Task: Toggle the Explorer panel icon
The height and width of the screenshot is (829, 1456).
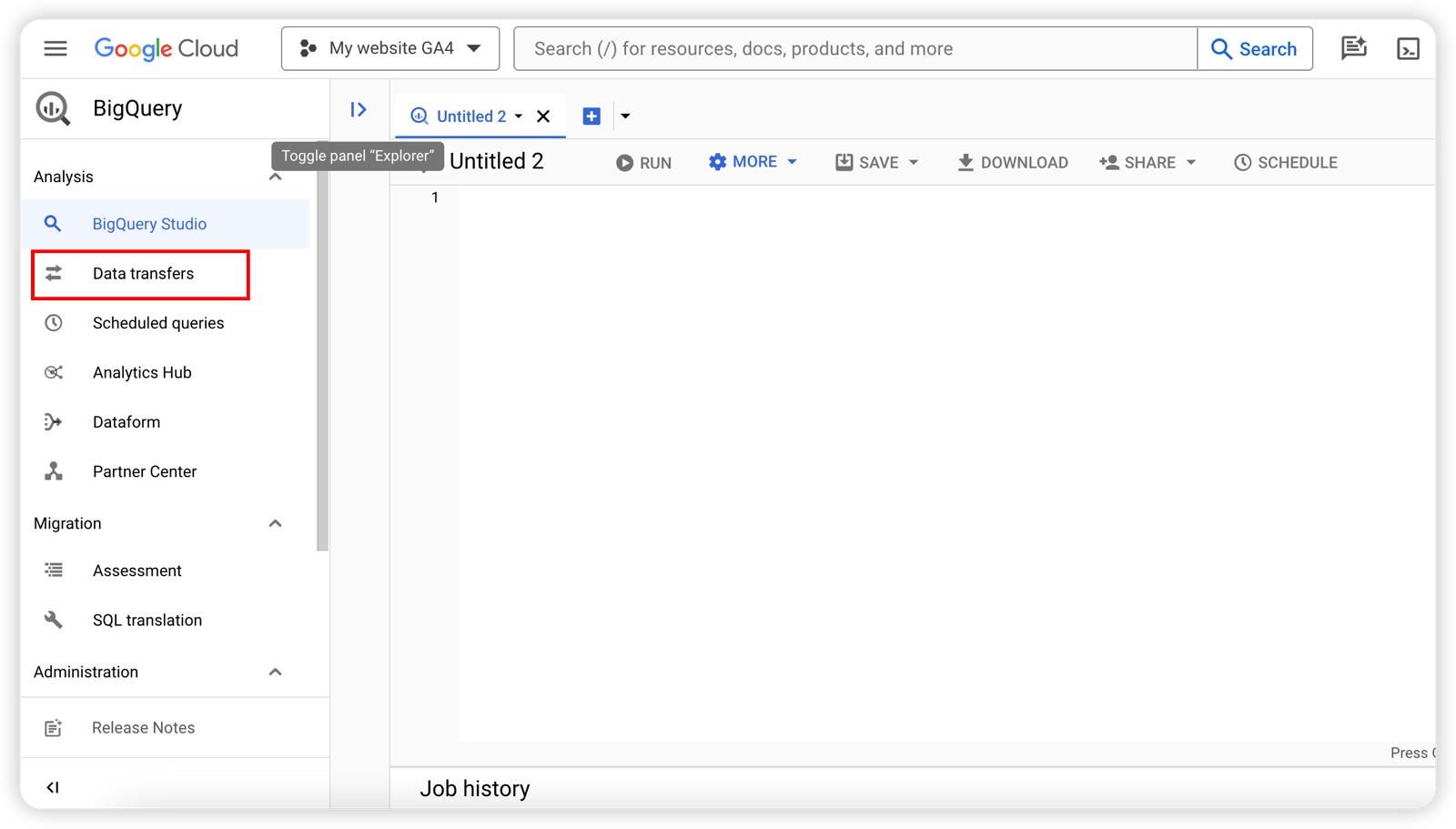Action: click(x=359, y=110)
